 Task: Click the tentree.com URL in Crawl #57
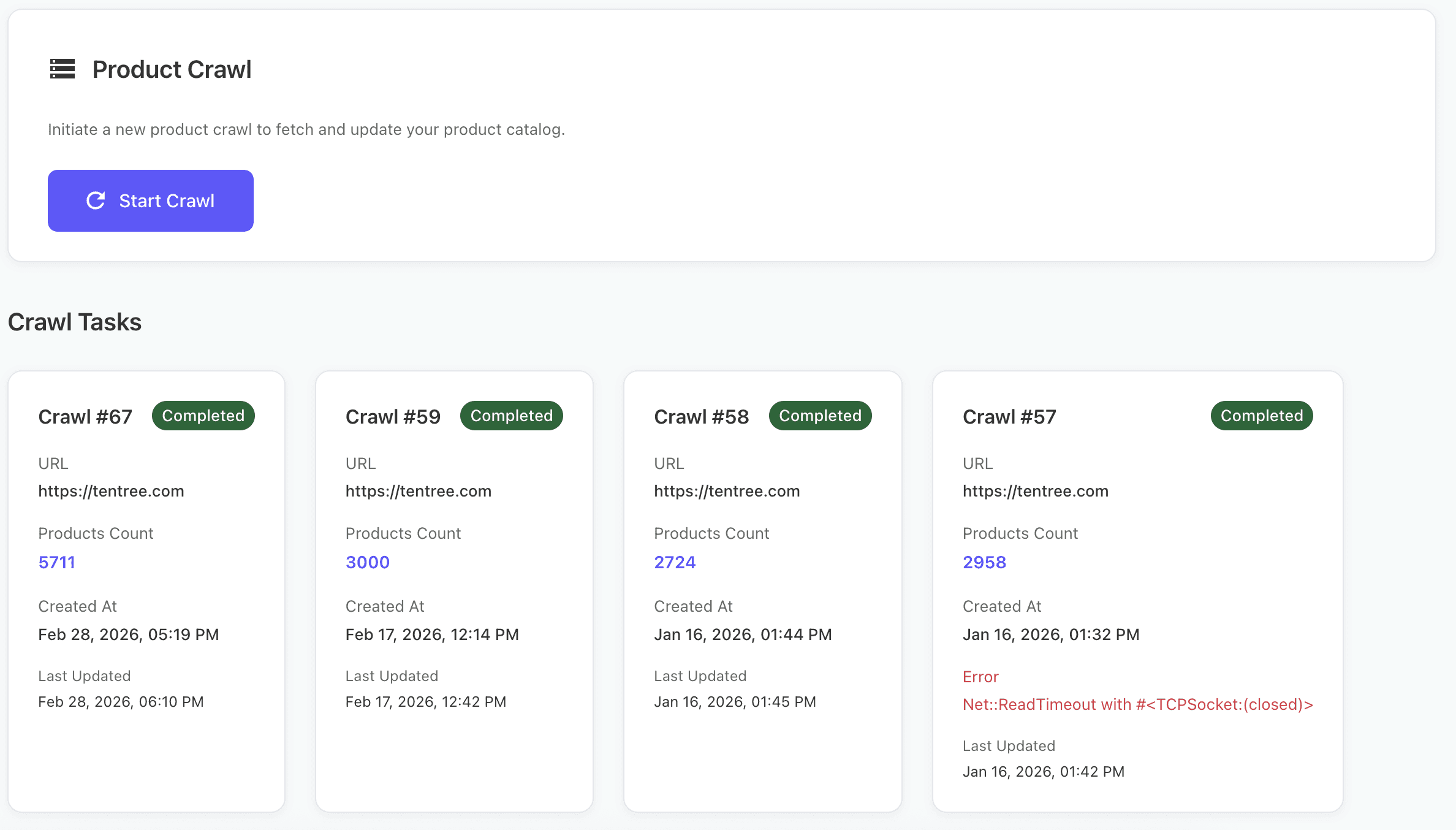tap(1035, 491)
